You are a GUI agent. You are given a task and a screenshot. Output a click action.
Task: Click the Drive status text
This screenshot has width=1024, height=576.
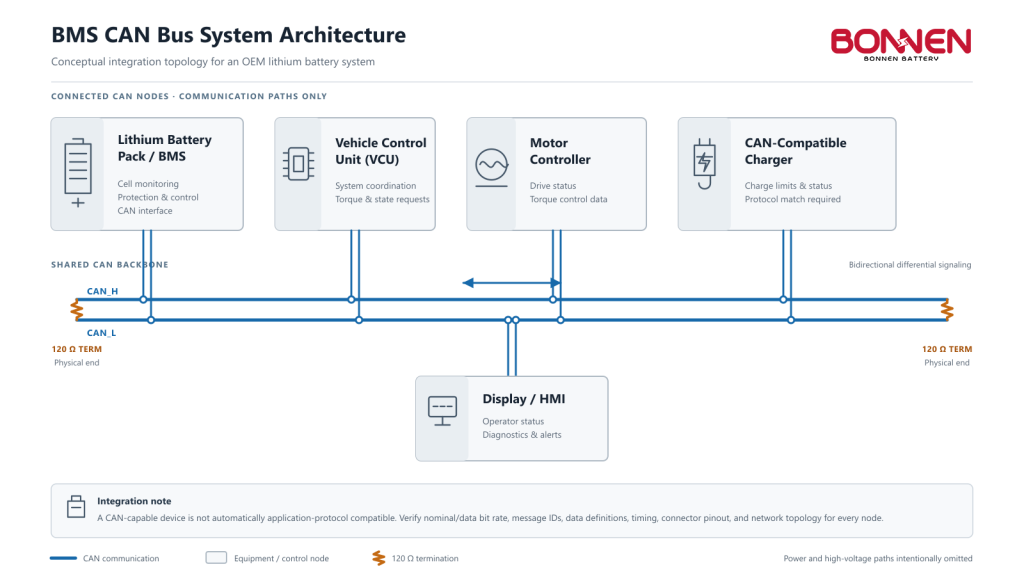[x=553, y=186]
